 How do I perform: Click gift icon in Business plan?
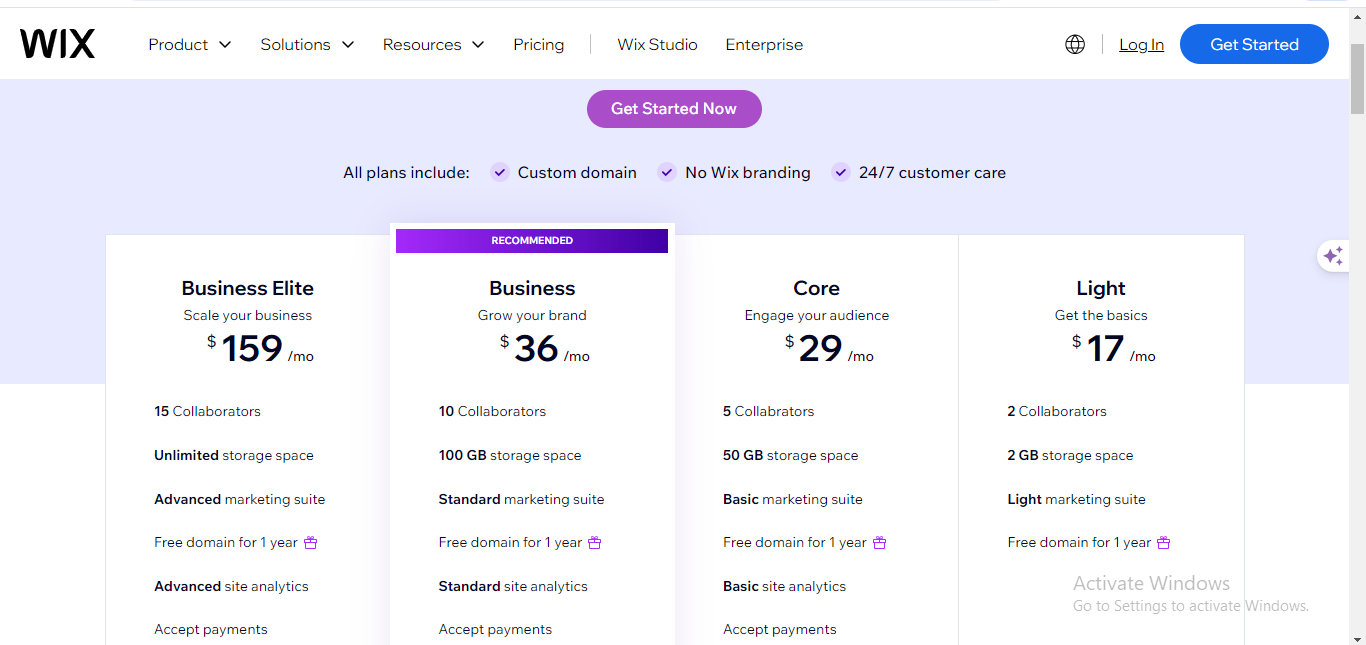pos(595,543)
